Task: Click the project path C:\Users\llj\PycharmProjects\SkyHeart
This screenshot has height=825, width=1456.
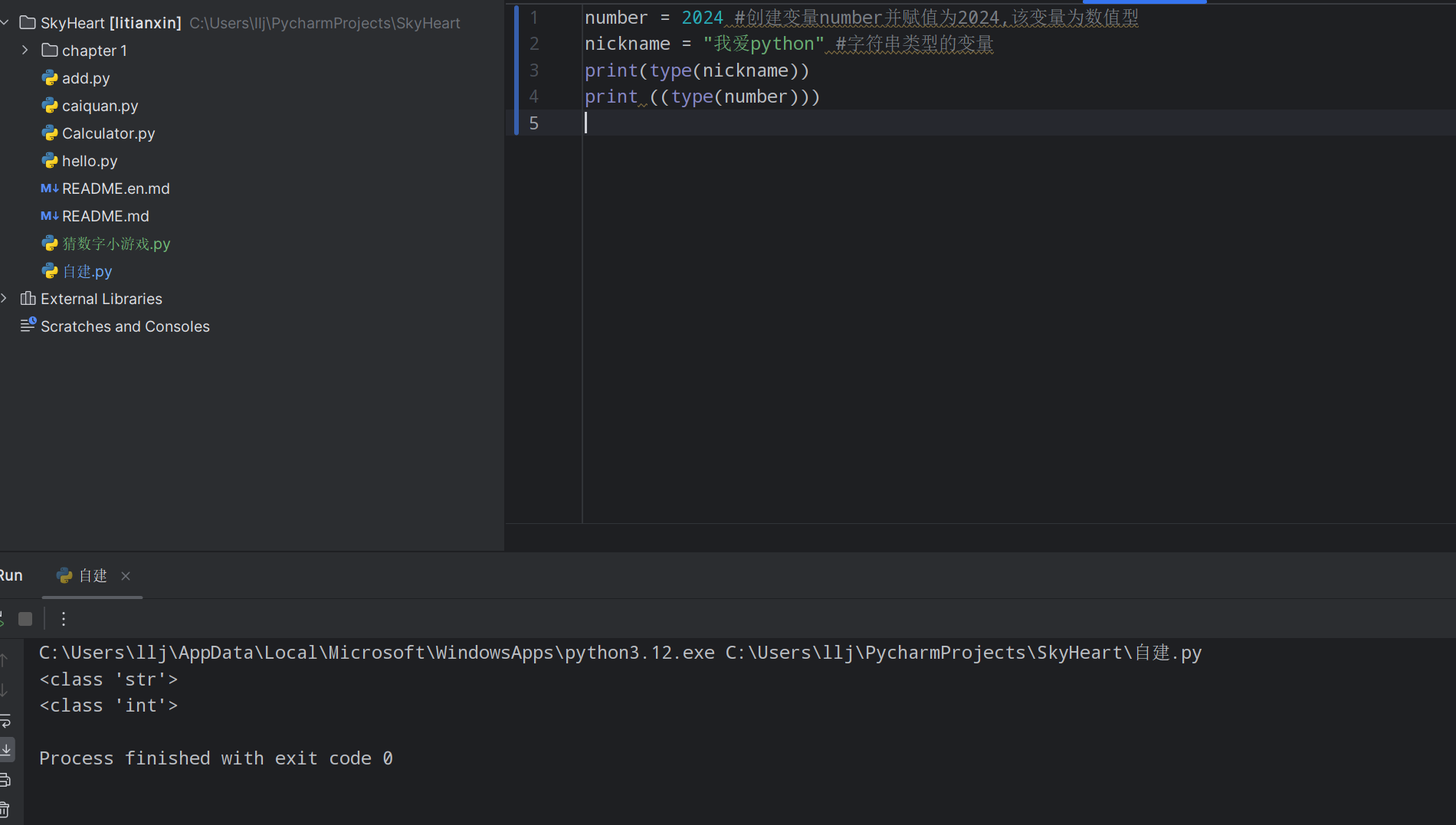Action: (325, 23)
